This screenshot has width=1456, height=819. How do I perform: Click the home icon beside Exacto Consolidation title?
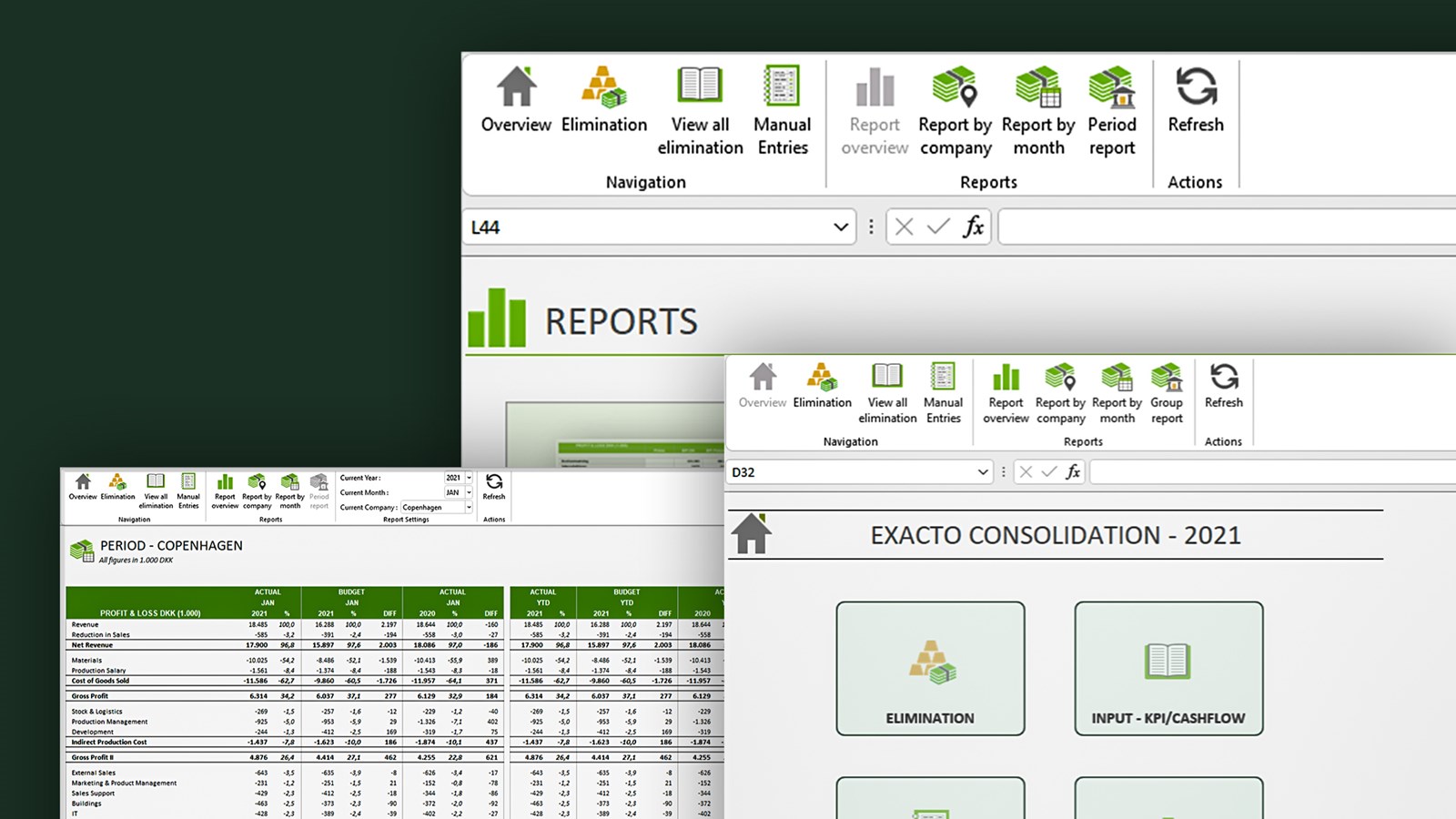pos(752,533)
